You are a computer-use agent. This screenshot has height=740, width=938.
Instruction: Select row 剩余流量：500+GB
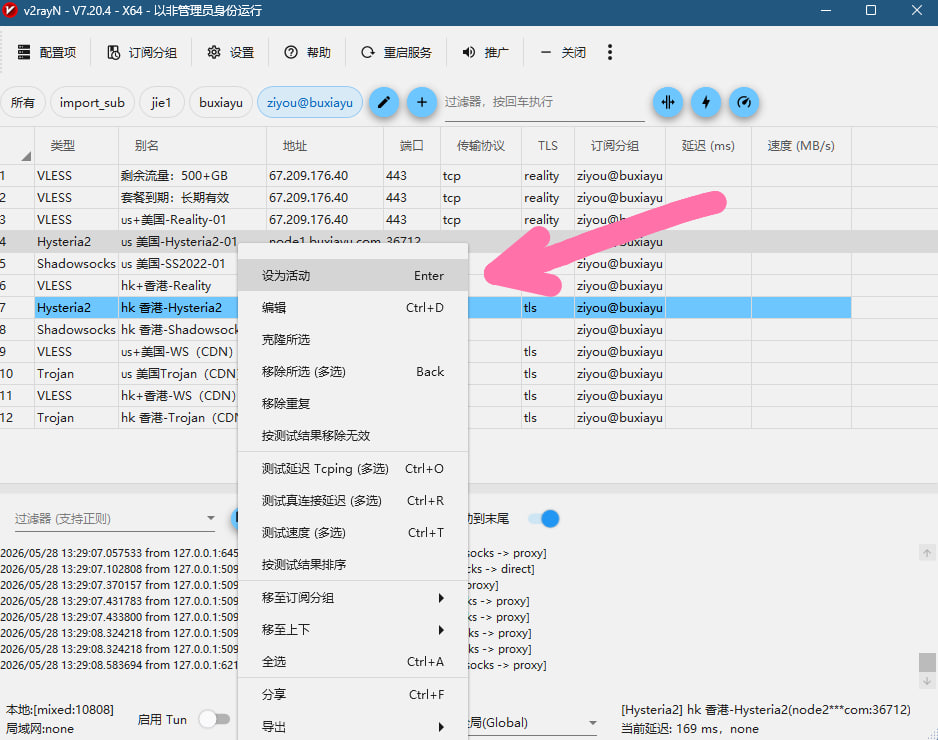(x=425, y=176)
